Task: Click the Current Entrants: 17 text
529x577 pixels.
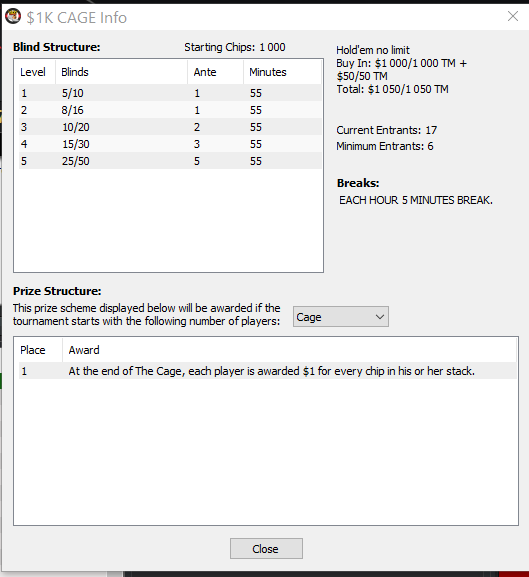Action: coord(386,130)
